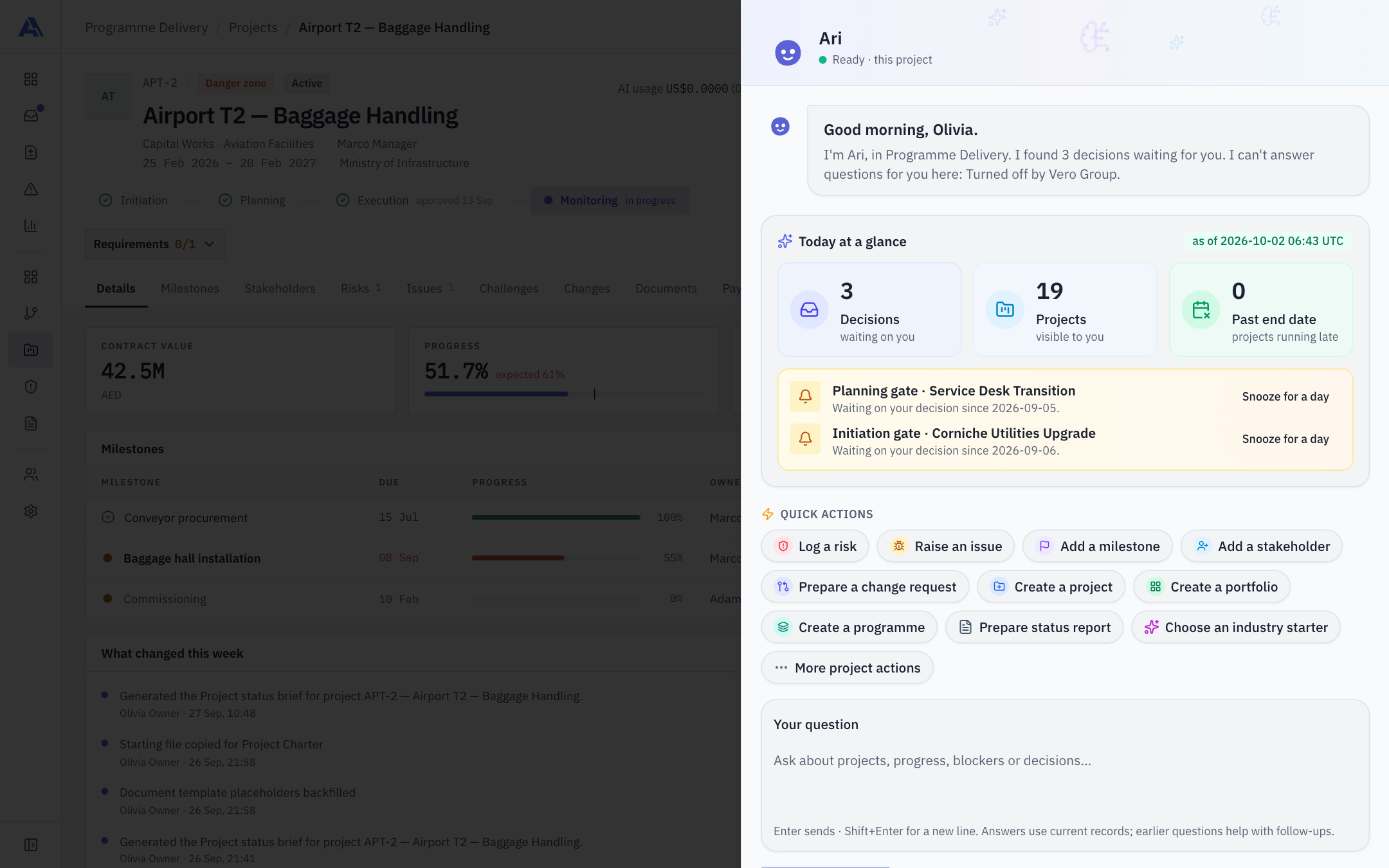Click the Your question input field
1389x868 pixels.
(x=1065, y=775)
